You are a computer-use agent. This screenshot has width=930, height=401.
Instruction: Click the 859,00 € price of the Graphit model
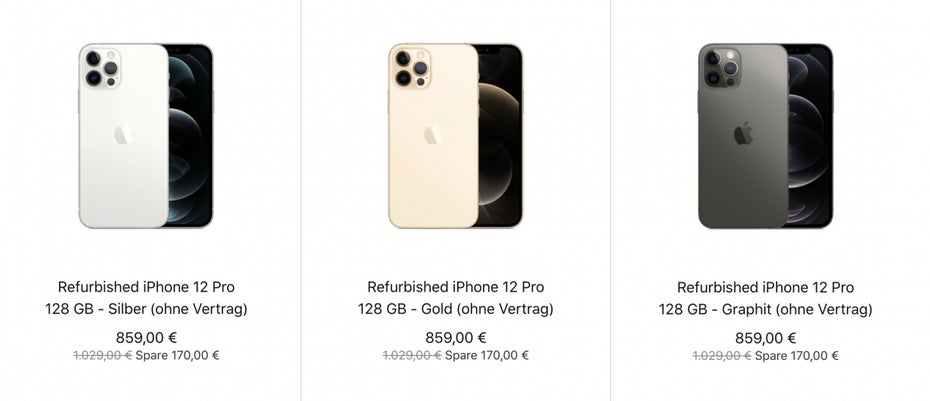pyautogui.click(x=766, y=337)
